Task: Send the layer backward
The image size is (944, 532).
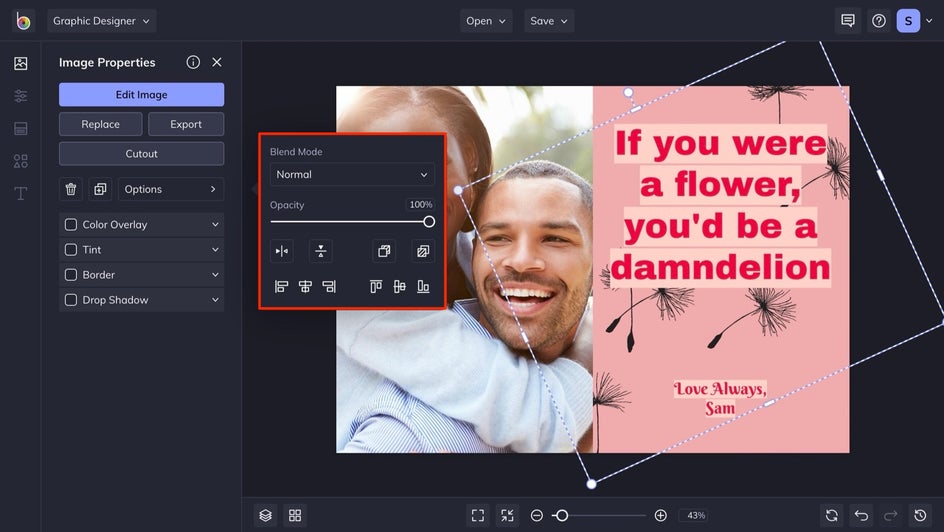Action: pos(423,251)
